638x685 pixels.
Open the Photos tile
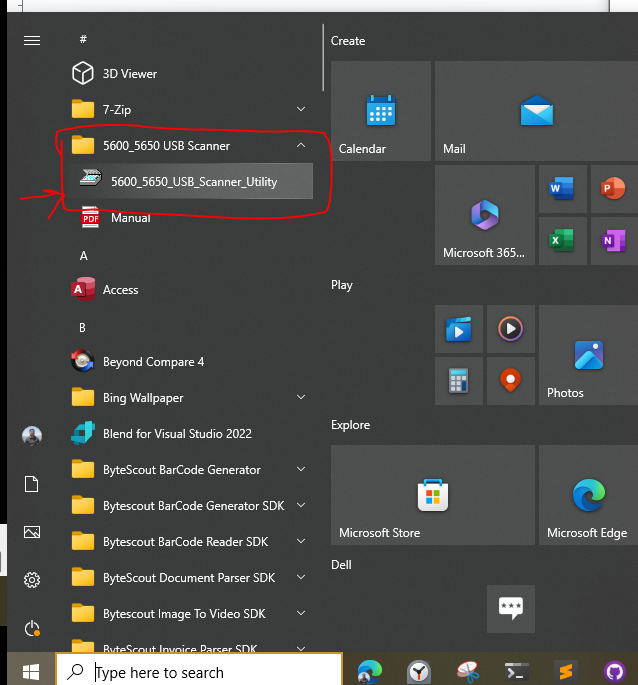pyautogui.click(x=588, y=355)
